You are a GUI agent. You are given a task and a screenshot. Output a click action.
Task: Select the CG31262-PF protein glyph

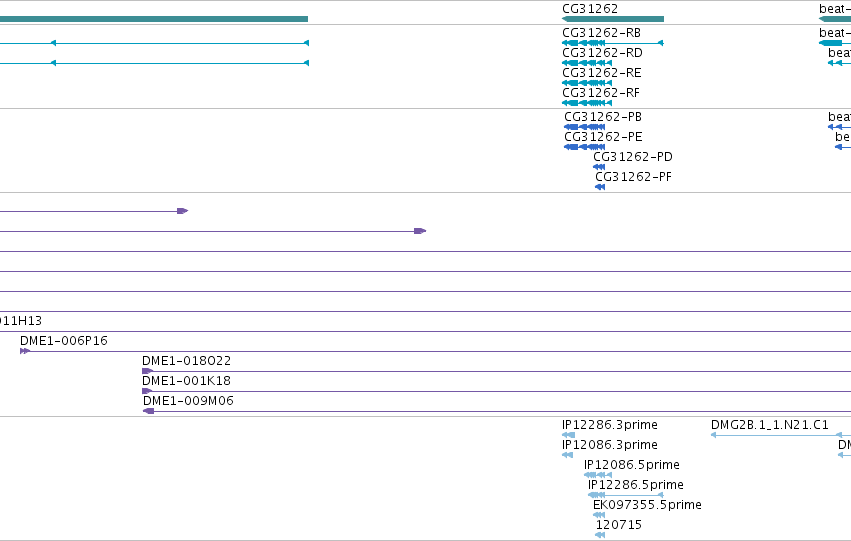coord(600,187)
